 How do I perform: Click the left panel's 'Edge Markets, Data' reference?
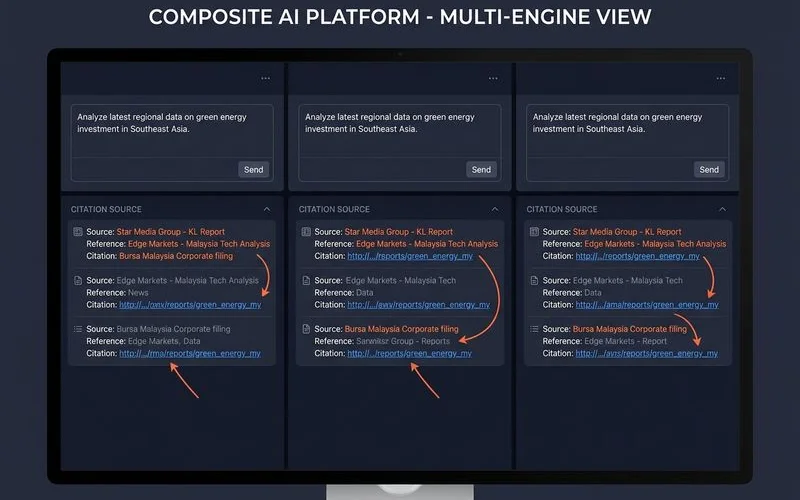164,341
